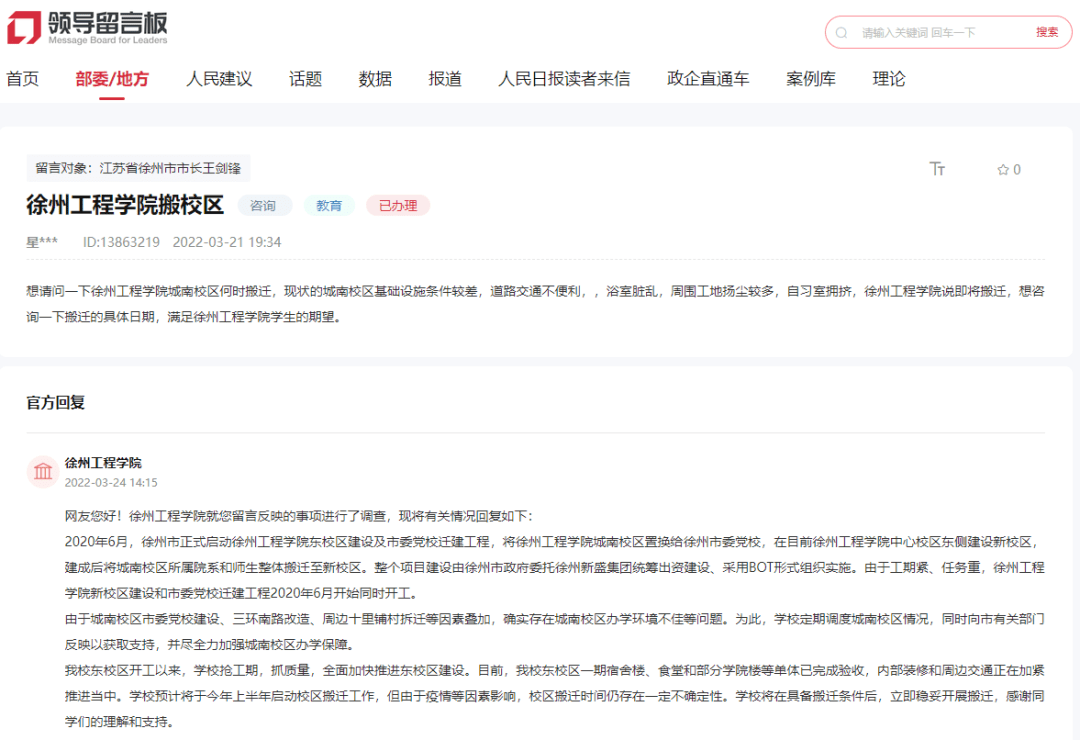This screenshot has width=1080, height=740.
Task: Click the 已办理 status tag
Action: click(398, 205)
